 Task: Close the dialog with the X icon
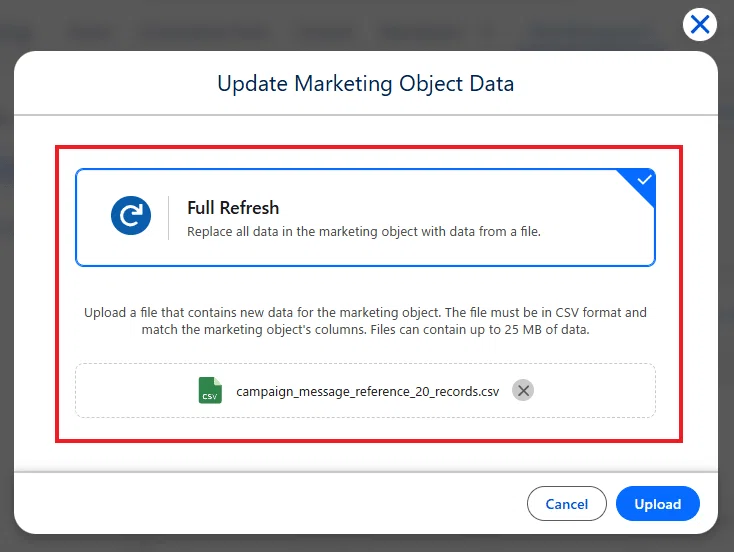[699, 24]
